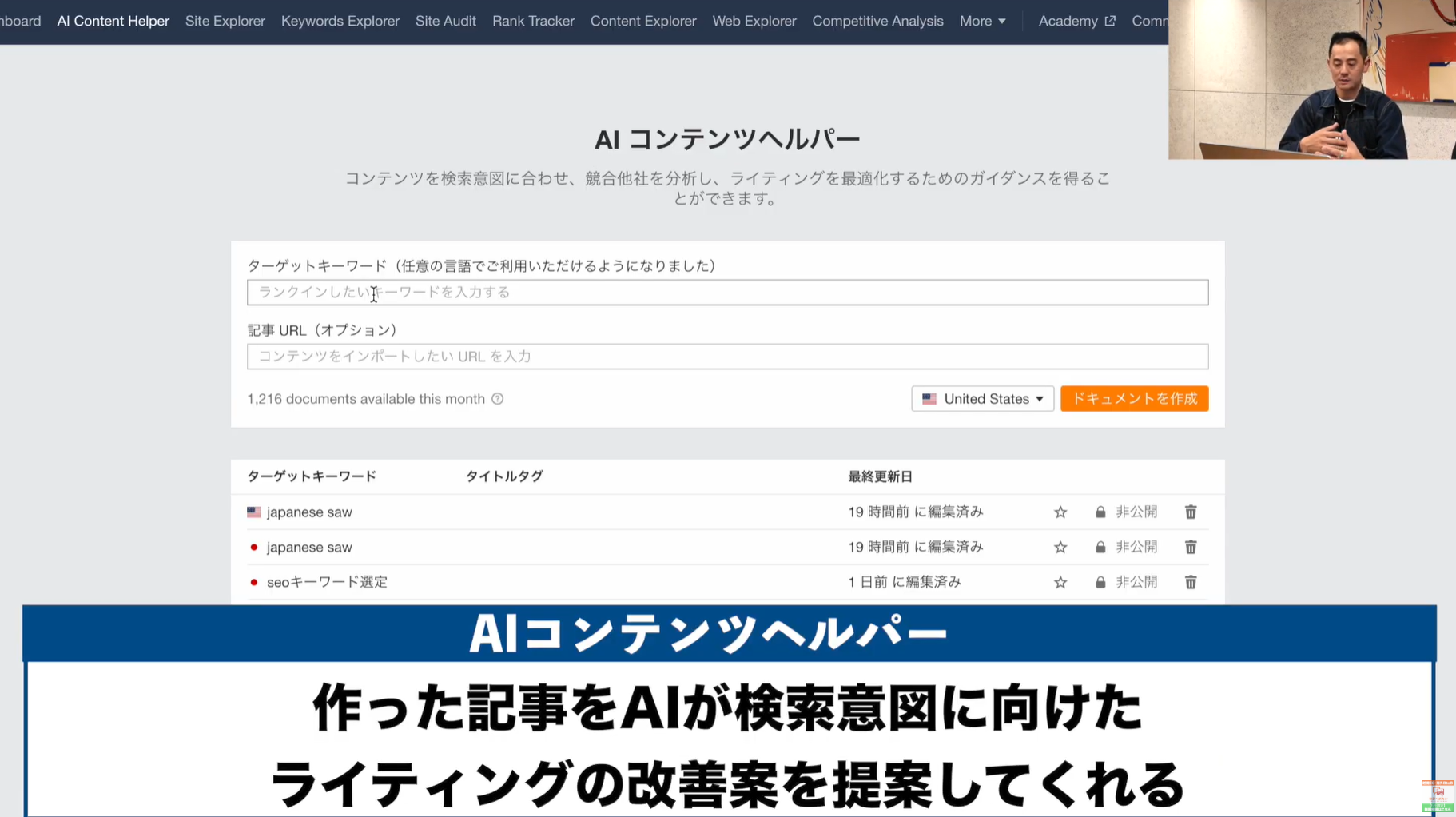The width and height of the screenshot is (1456, 817).
Task: Open Web Explorer
Action: coord(754,21)
